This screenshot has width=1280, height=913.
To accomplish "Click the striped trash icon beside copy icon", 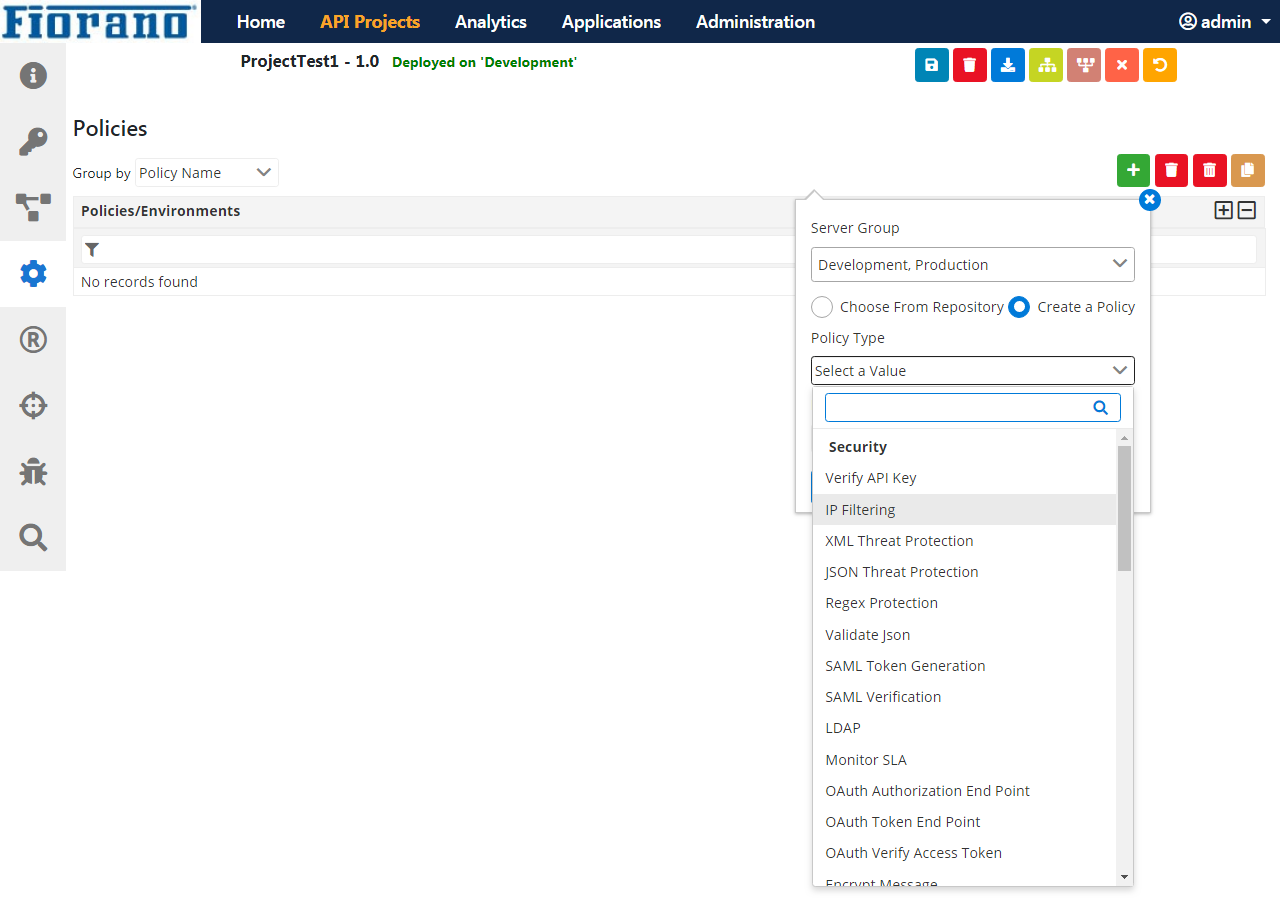I will coord(1210,170).
